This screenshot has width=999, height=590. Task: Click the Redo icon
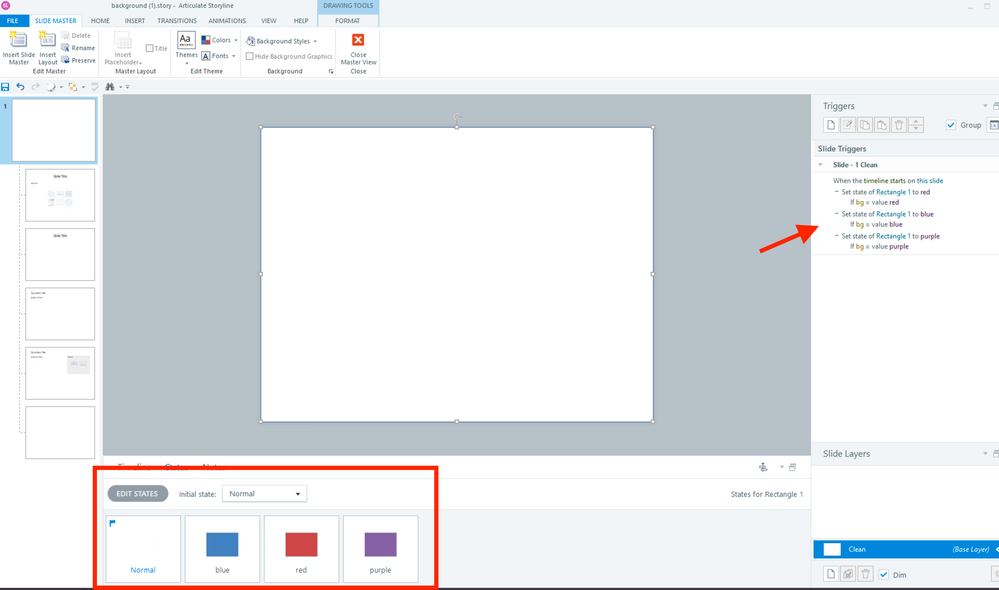coord(36,87)
